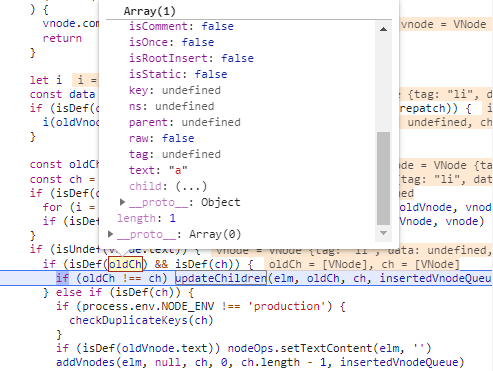Click nodeOps.setTextContent in the code
The width and height of the screenshot is (493, 371).
[x=299, y=348]
